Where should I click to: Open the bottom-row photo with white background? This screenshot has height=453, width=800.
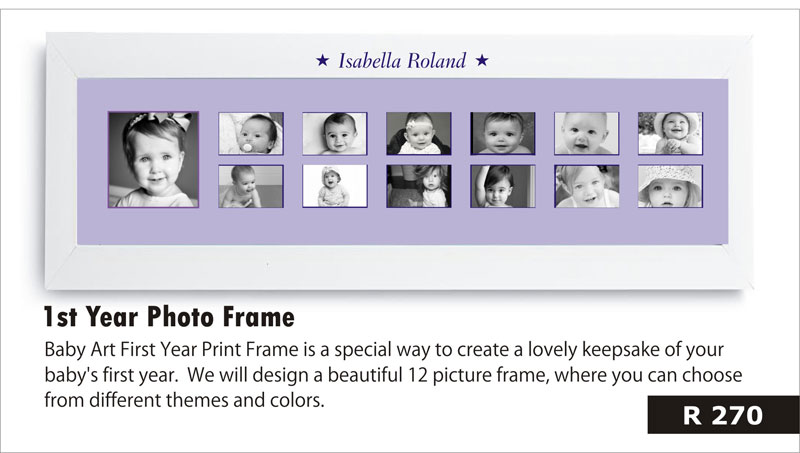[x=335, y=186]
